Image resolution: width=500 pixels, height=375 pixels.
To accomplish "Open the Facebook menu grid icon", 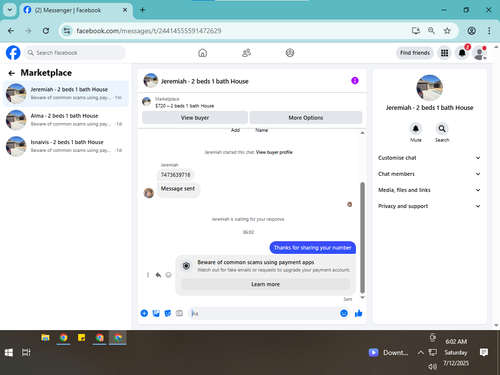I will [444, 53].
